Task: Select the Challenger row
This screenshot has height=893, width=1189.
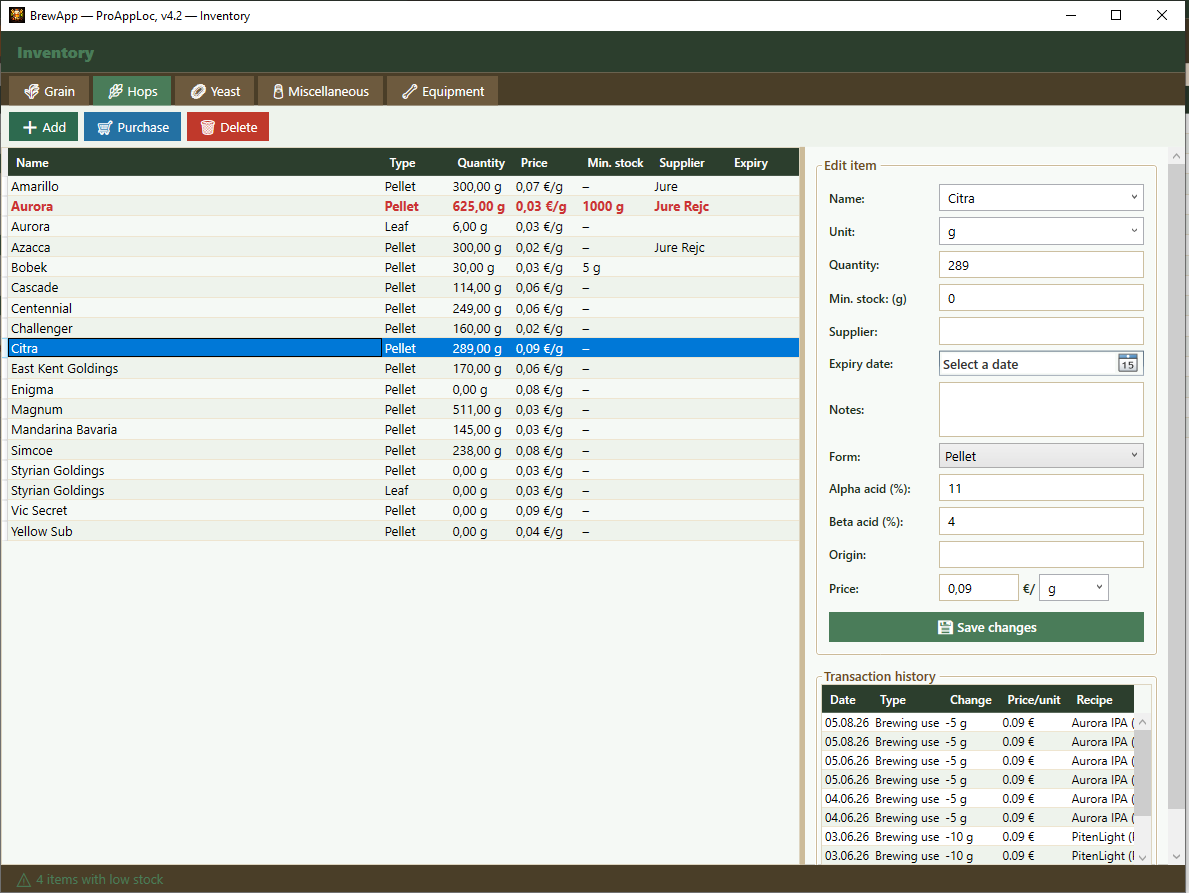Action: coord(403,328)
